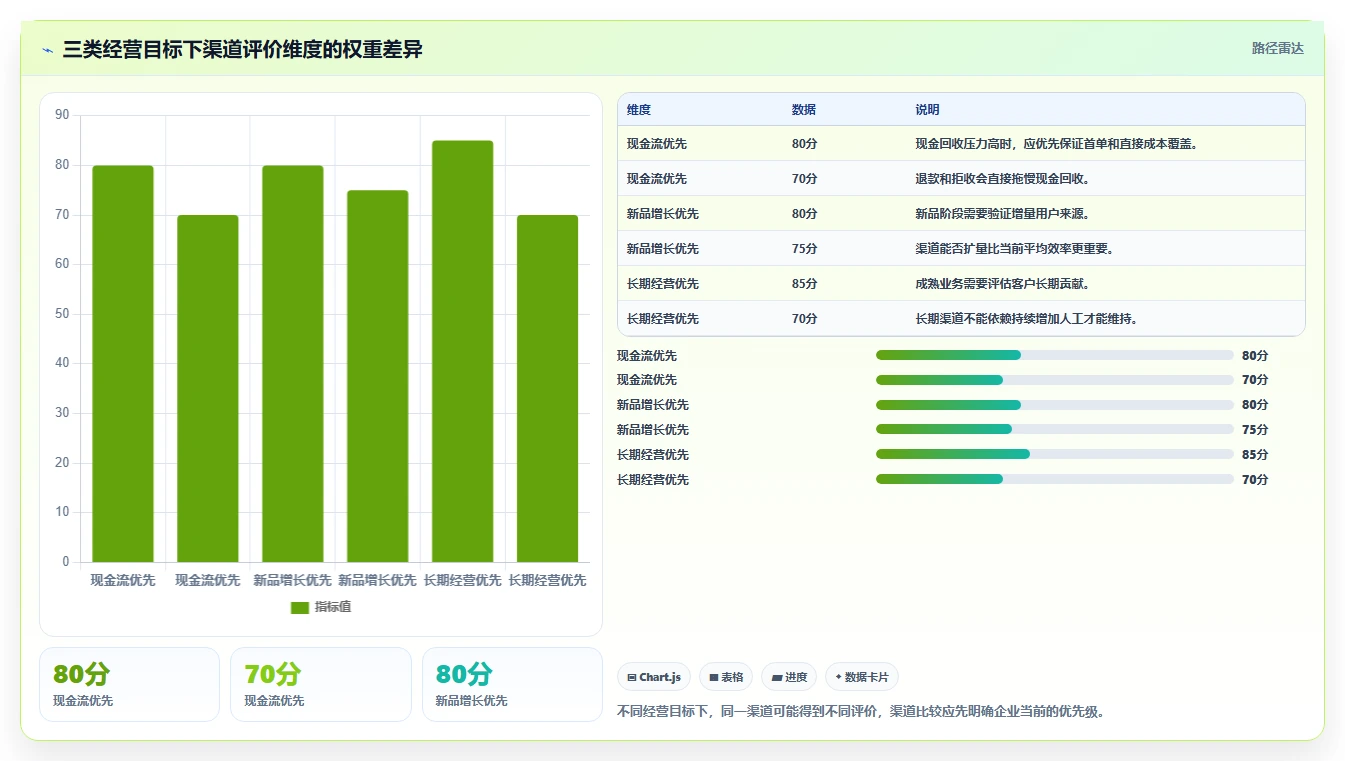
Task: Click the y-axis label 90
Action: (x=62, y=116)
